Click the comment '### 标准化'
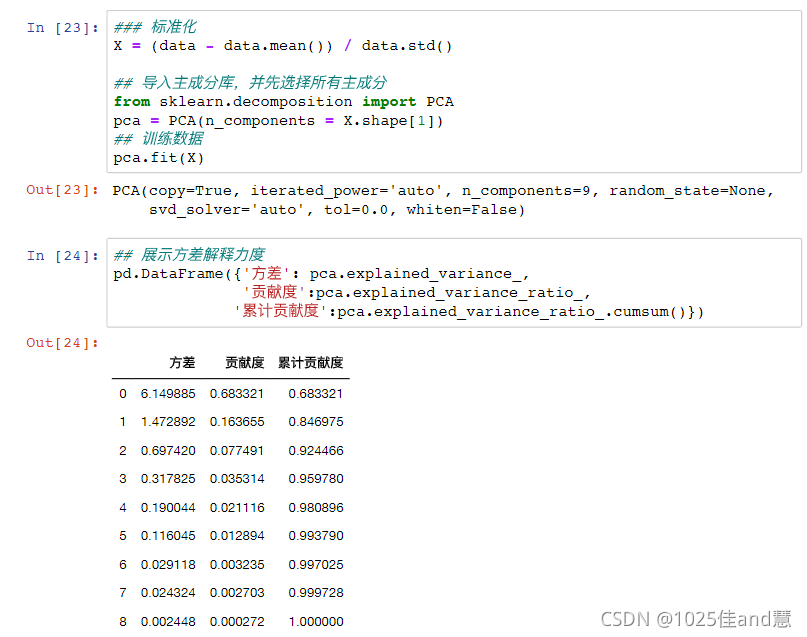The image size is (807, 637). click(x=155, y=27)
